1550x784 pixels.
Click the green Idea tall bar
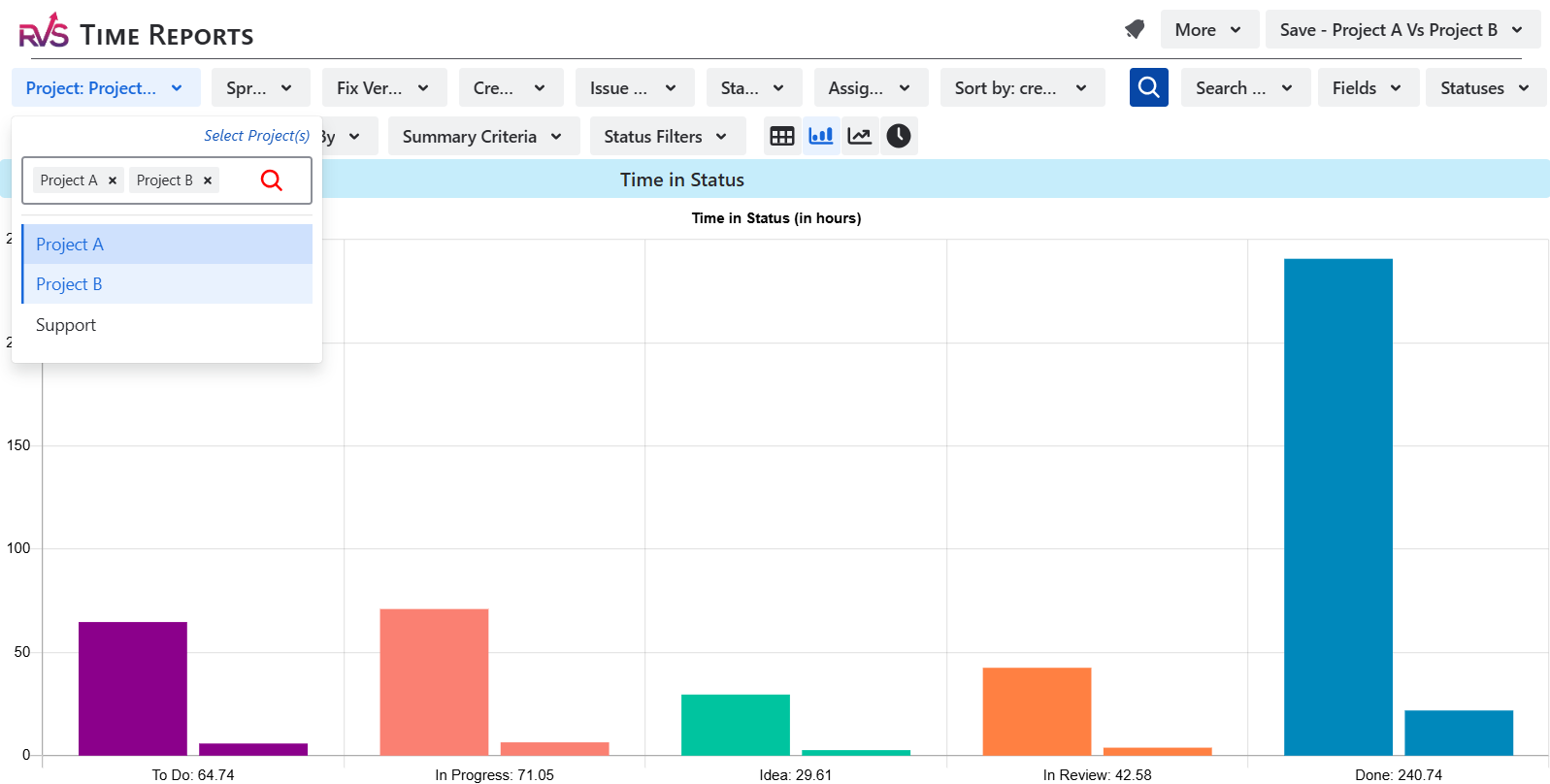tap(736, 724)
